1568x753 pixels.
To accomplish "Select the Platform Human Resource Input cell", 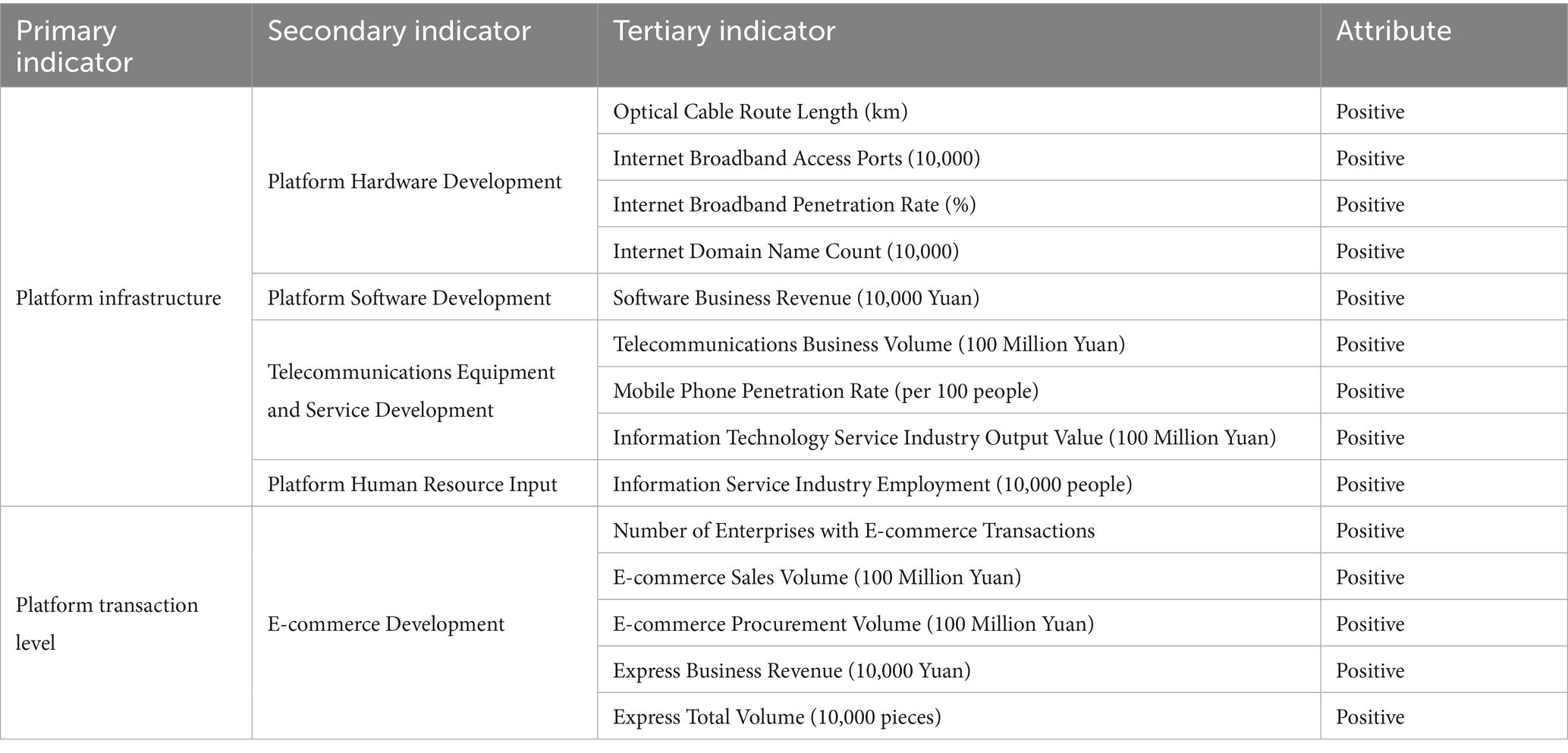I will pos(412,484).
